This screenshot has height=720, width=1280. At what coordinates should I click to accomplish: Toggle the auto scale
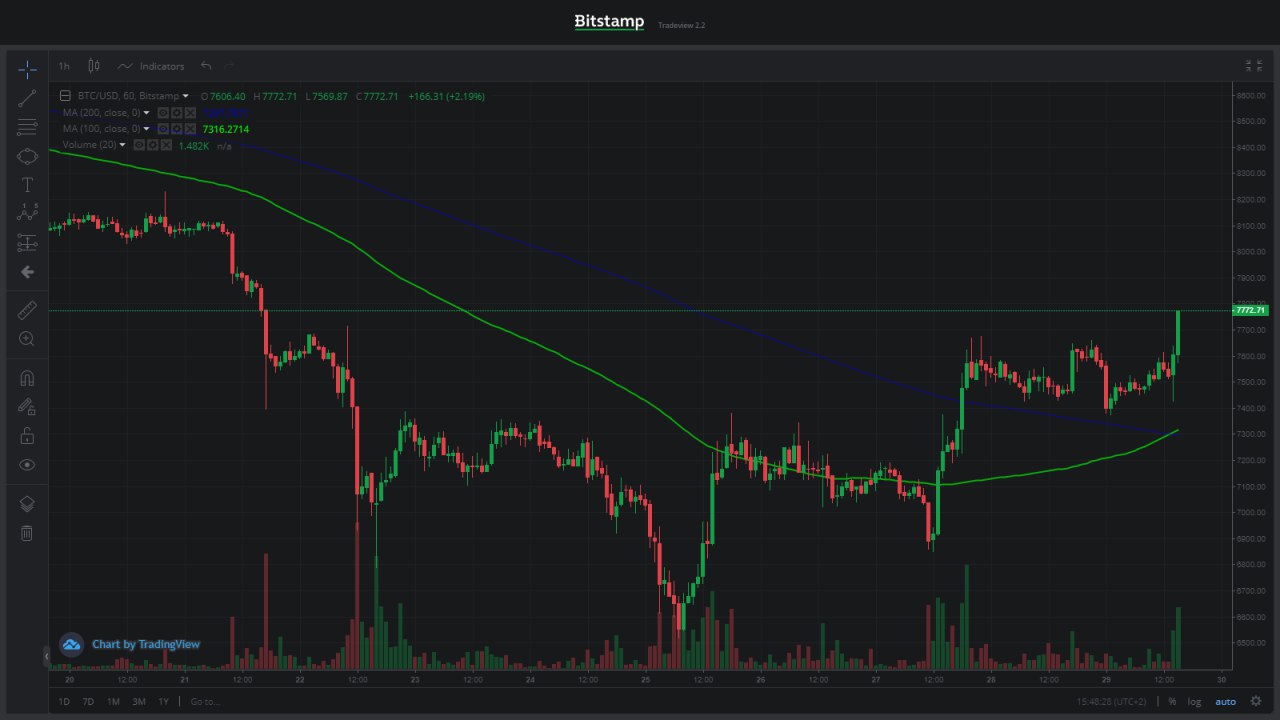point(1225,702)
